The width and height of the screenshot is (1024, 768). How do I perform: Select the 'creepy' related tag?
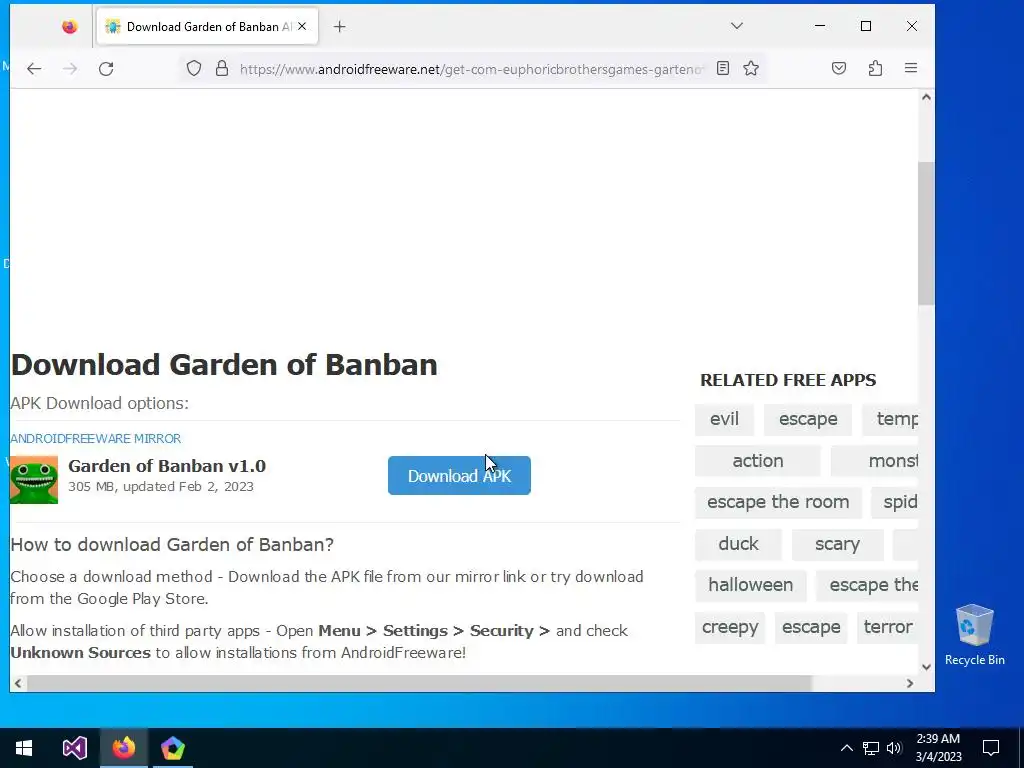[729, 627]
